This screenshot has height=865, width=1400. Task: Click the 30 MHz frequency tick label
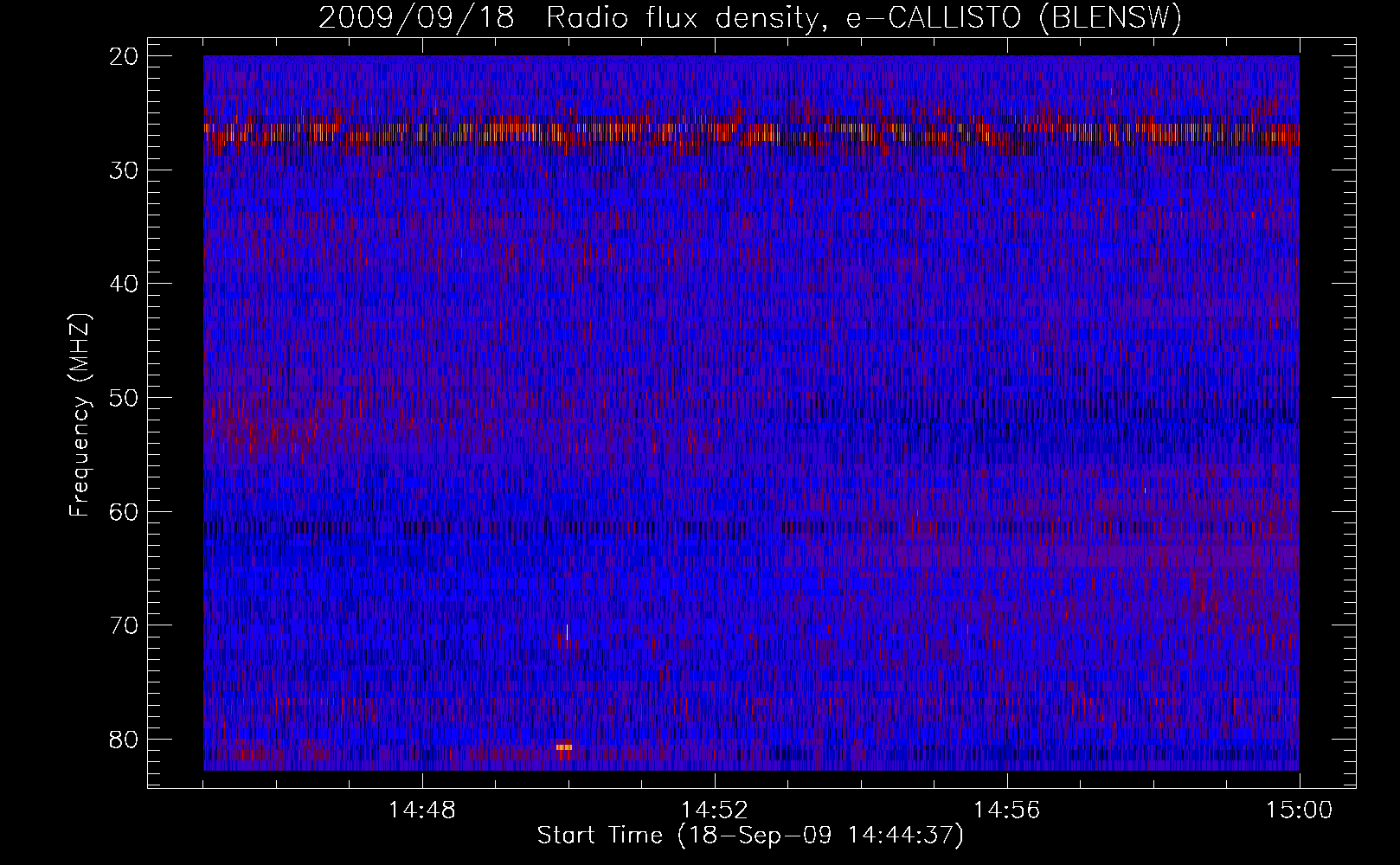125,170
